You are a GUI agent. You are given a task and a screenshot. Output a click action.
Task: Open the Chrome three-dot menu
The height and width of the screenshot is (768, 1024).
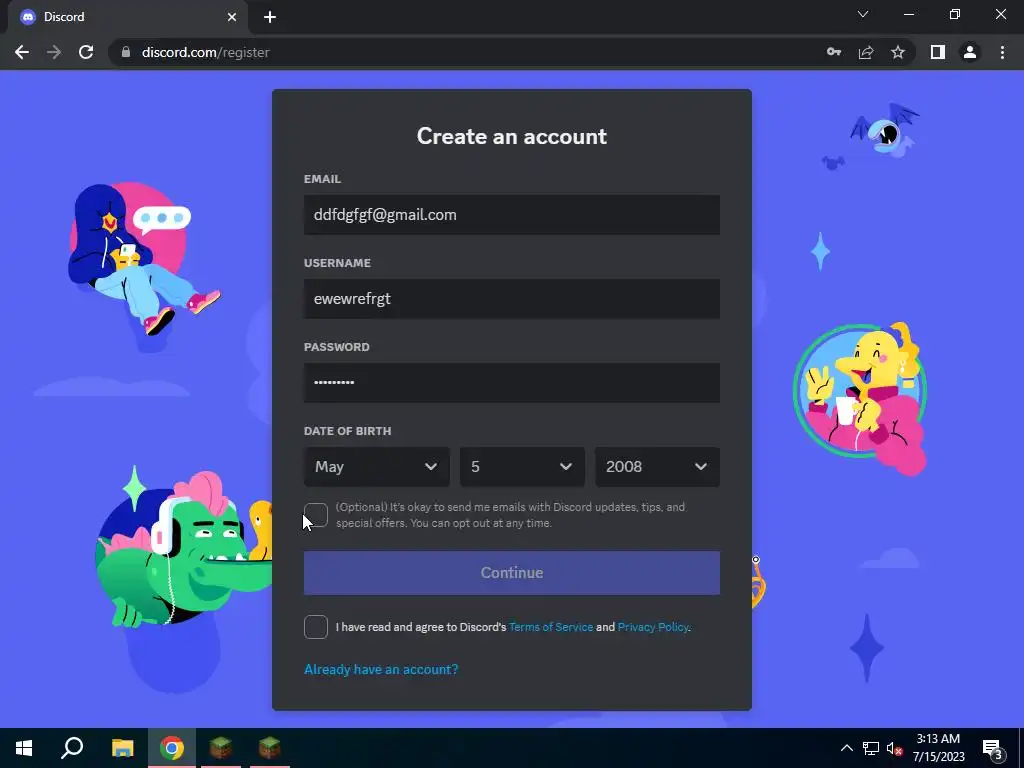1002,52
